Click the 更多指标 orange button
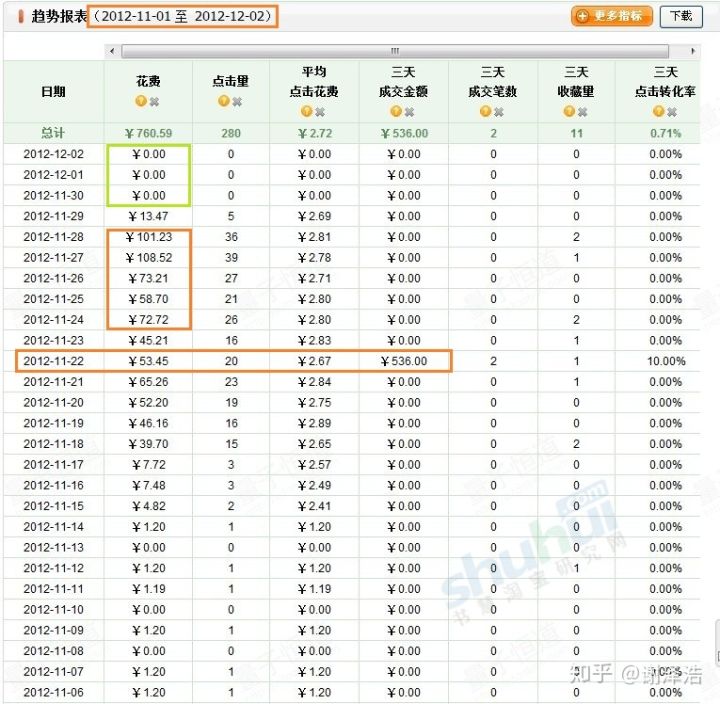720x704 pixels. point(611,16)
